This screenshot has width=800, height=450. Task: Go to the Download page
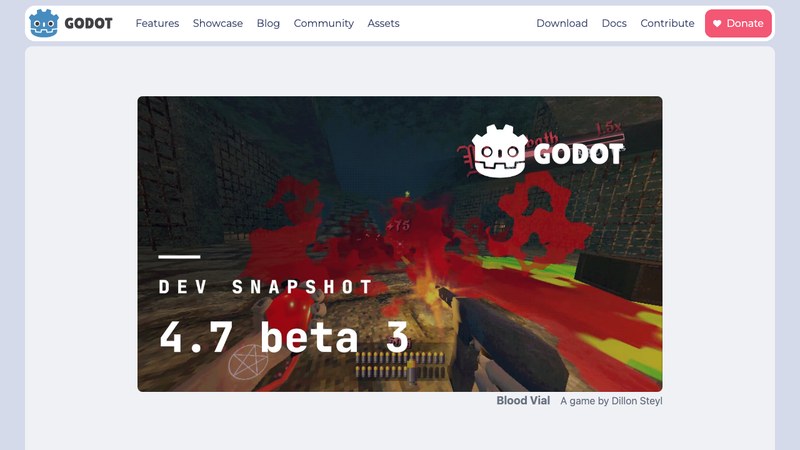tap(562, 23)
